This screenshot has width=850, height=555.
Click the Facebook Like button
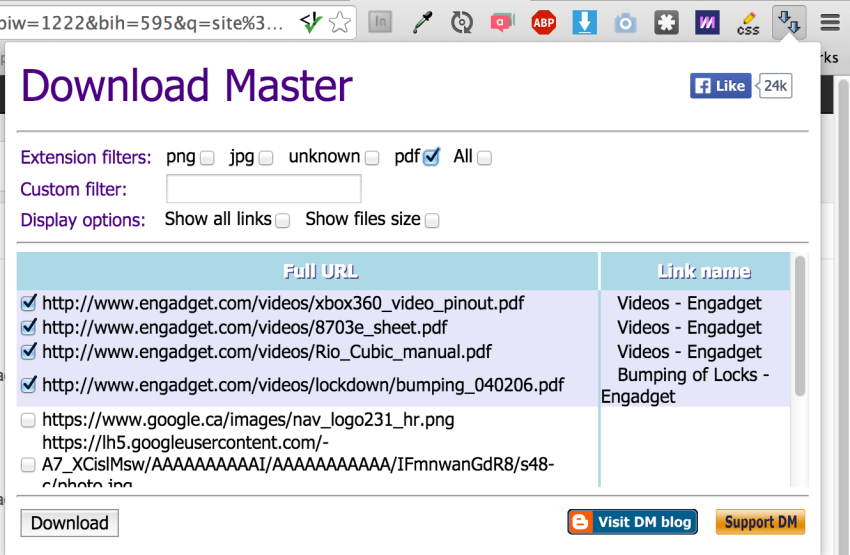720,86
